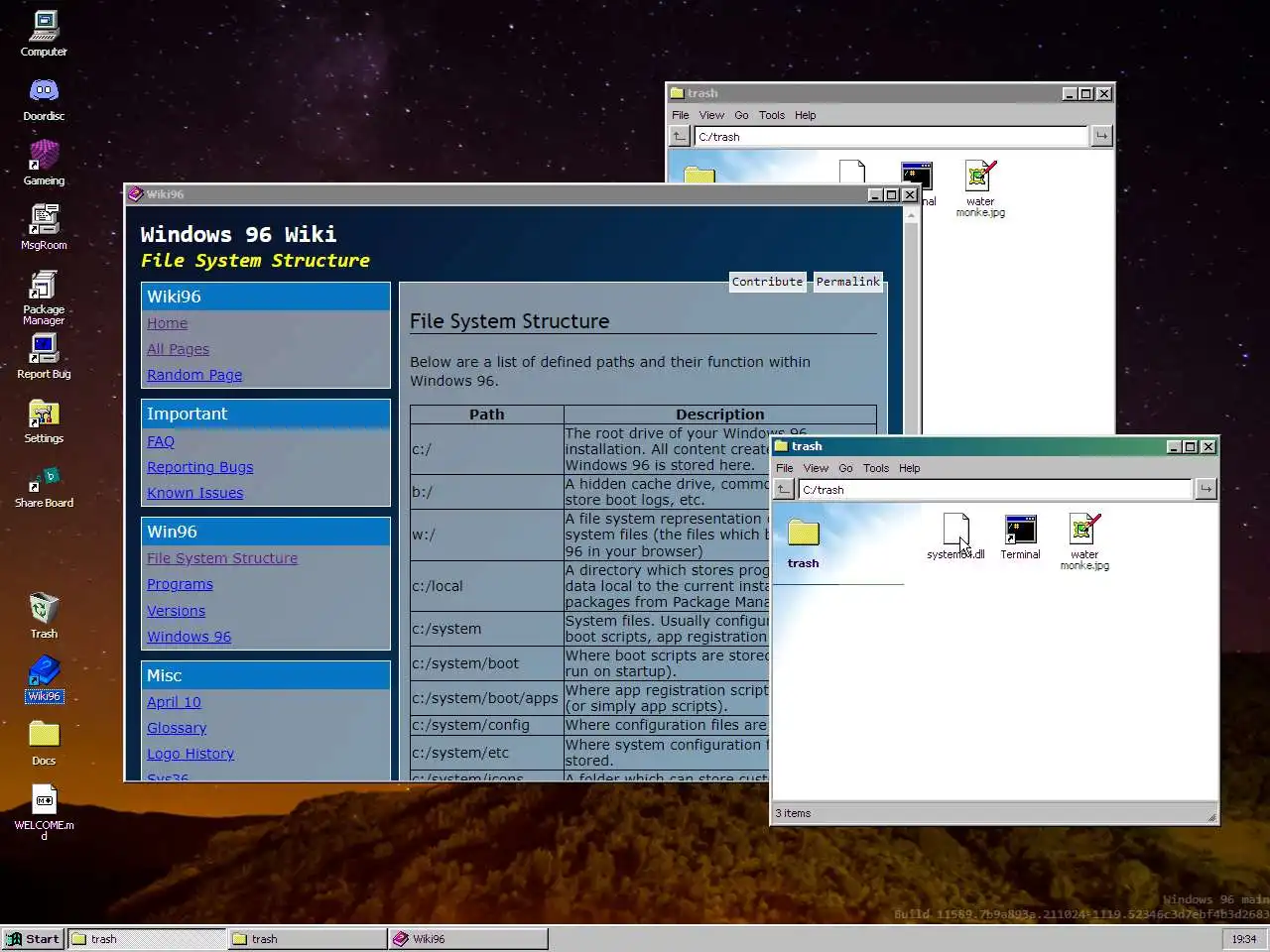The width and height of the screenshot is (1270, 952).
Task: Open the Programs wiki link
Action: (x=180, y=584)
